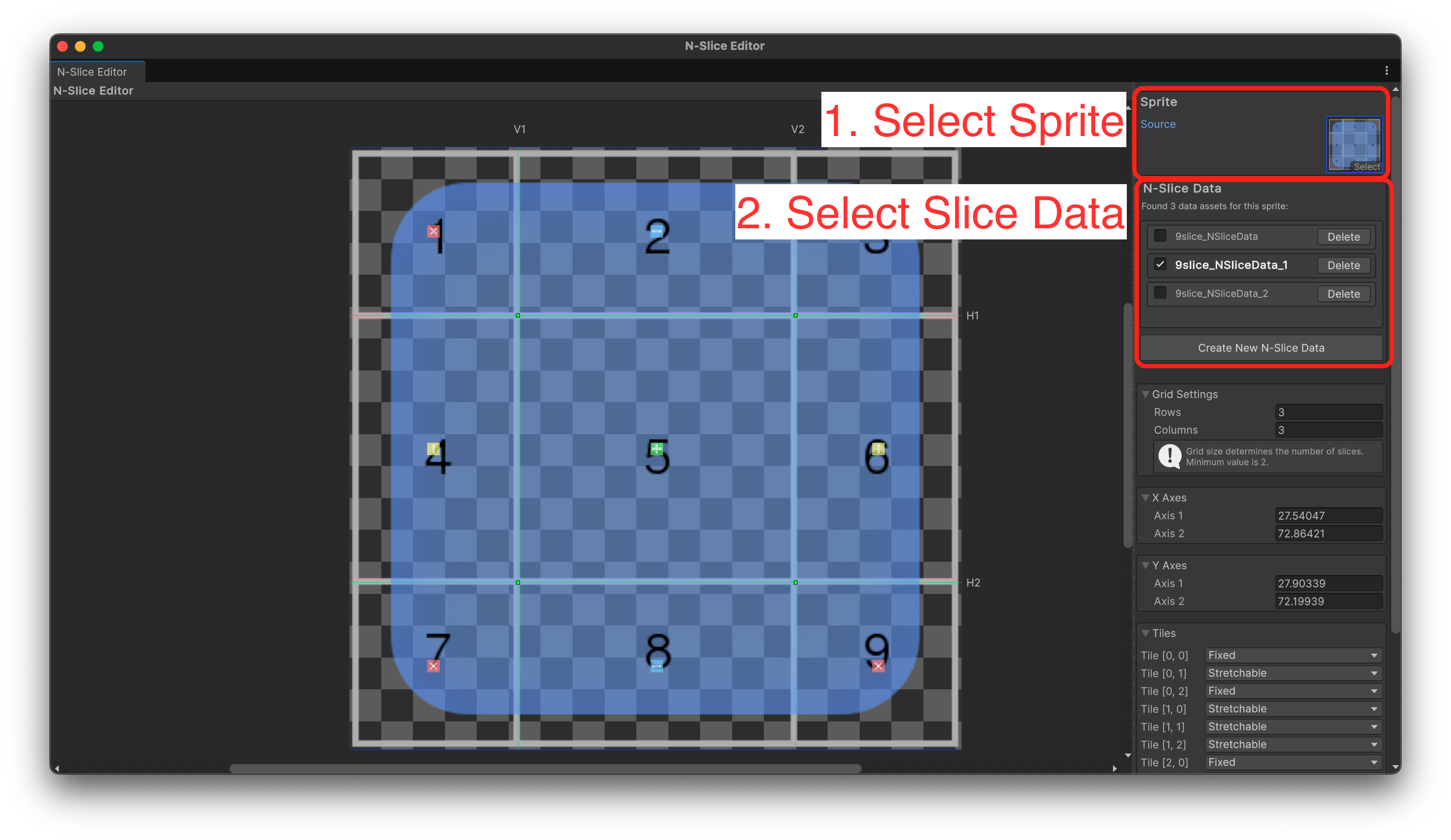Click the Source label link

coord(1158,124)
